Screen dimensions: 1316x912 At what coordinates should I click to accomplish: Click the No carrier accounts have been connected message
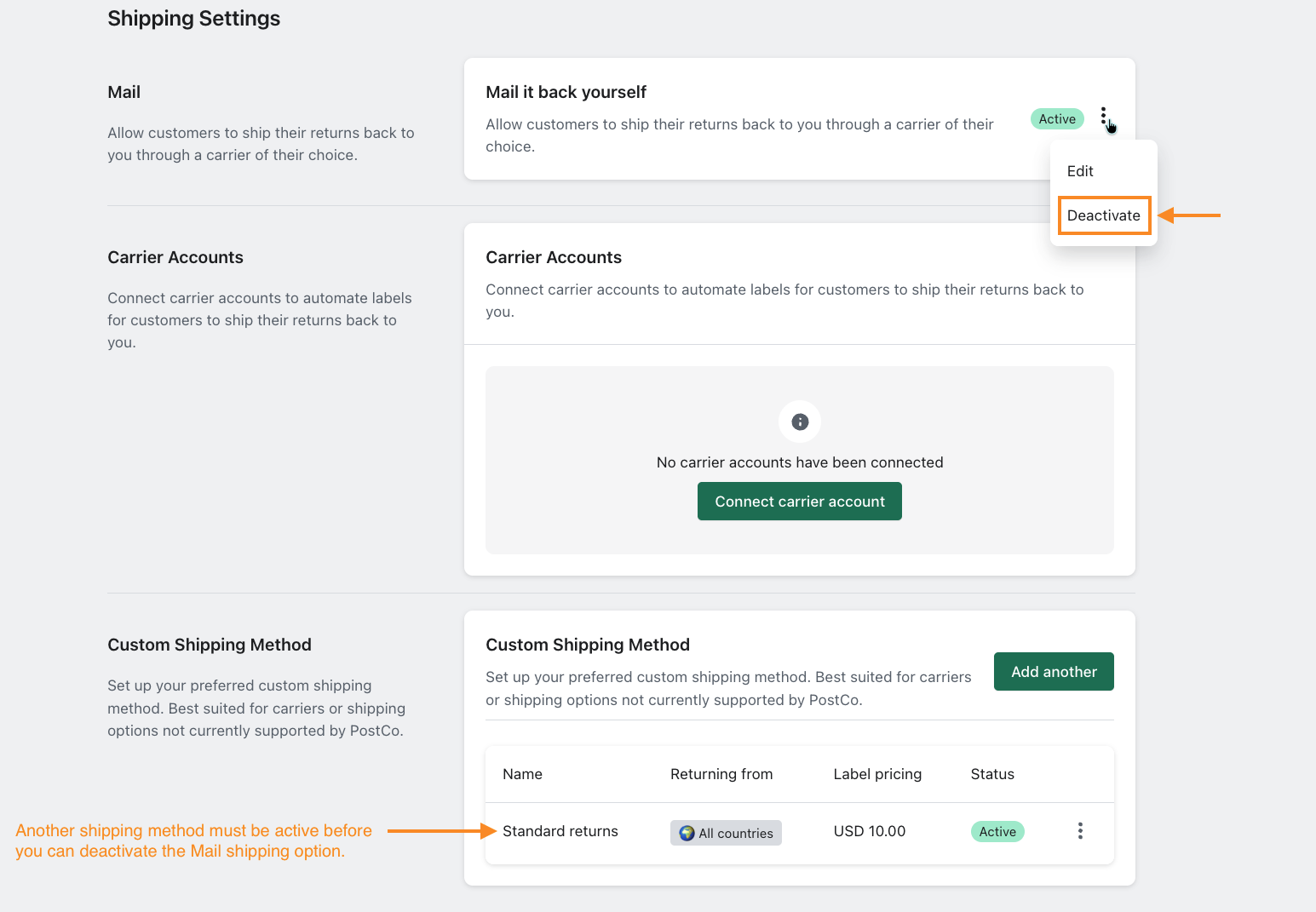pyautogui.click(x=800, y=462)
